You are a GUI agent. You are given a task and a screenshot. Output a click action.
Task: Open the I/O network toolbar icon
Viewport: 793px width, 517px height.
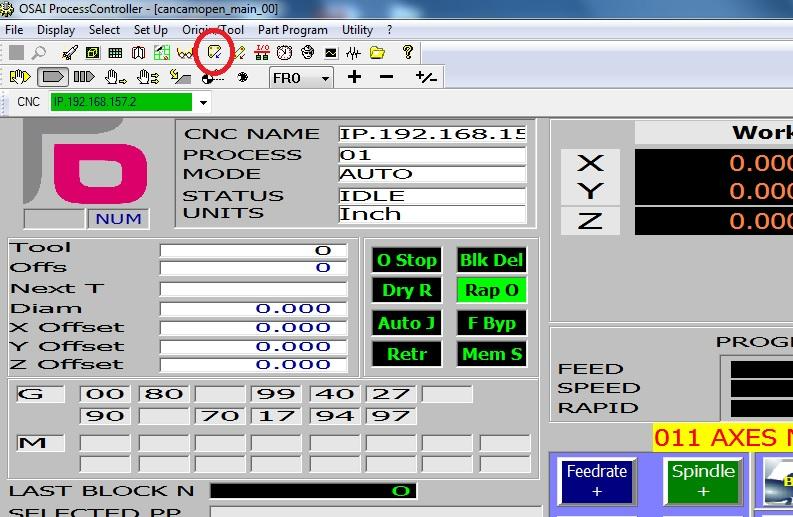tap(262, 52)
